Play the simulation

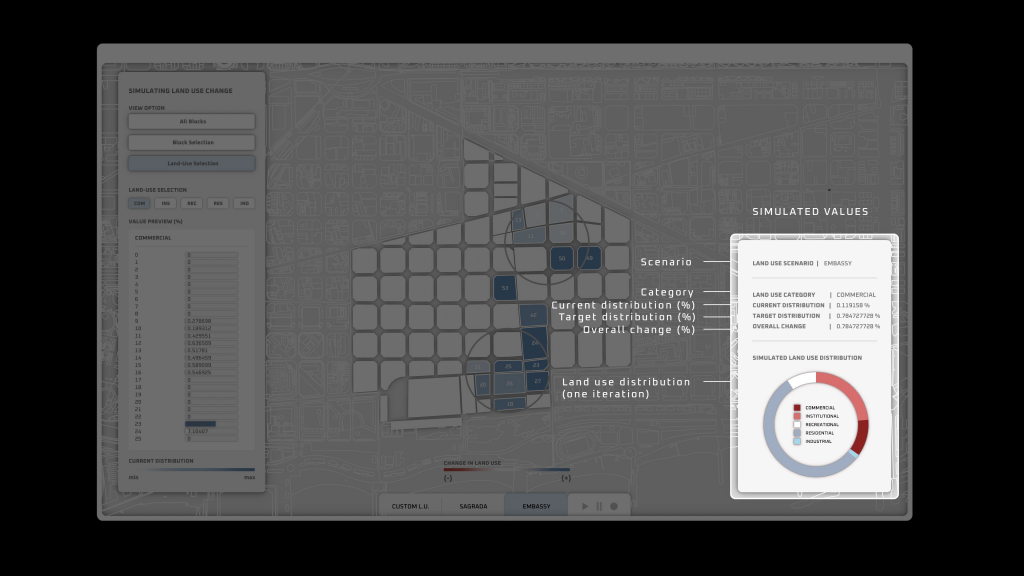click(585, 505)
